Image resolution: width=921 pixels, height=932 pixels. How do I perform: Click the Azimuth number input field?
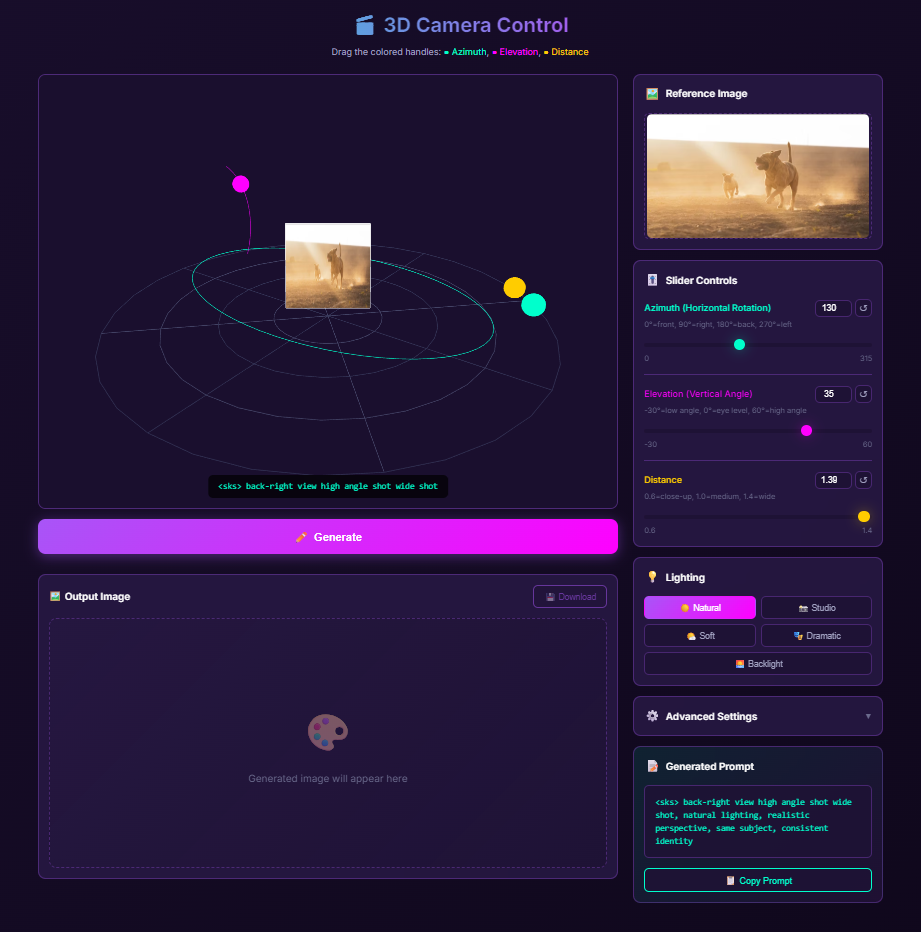(x=832, y=308)
